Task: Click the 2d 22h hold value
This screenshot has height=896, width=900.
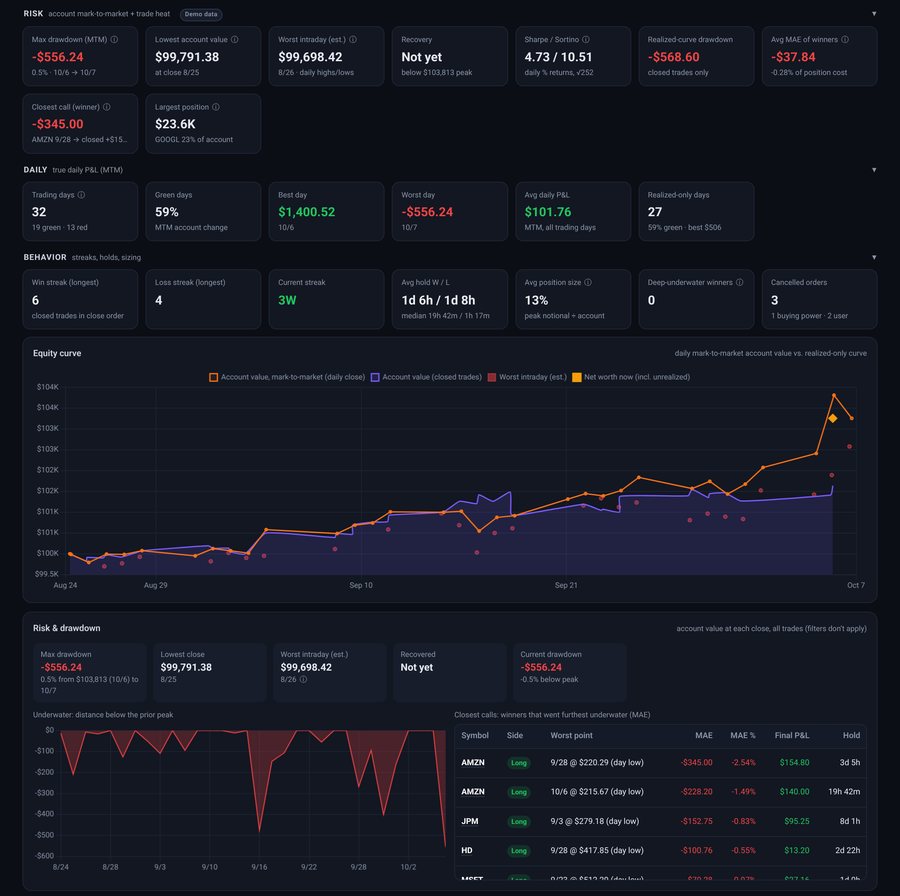Action: tap(847, 851)
